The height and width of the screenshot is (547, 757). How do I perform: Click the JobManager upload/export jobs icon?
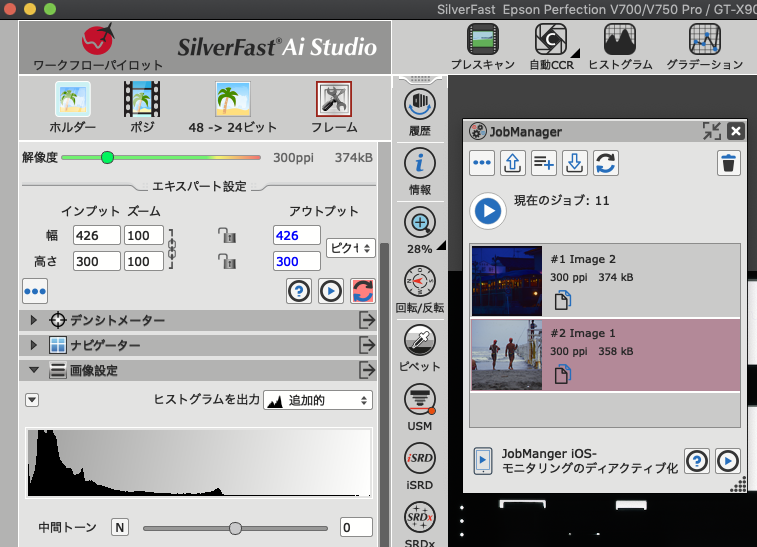[513, 163]
